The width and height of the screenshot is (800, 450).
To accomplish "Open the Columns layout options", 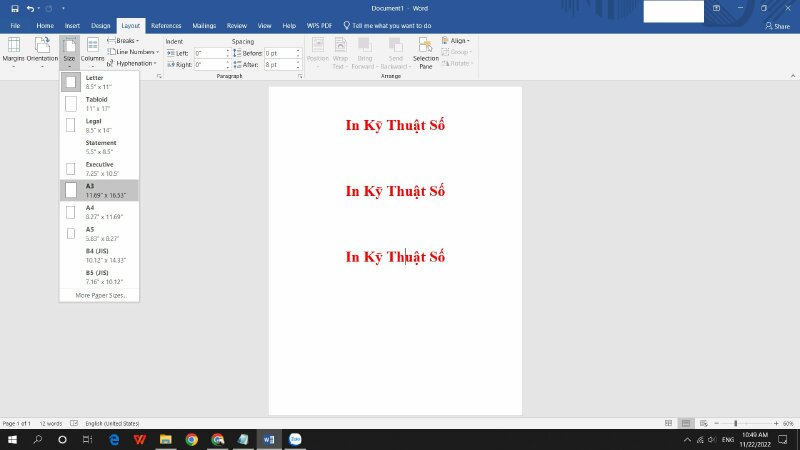I will click(x=93, y=50).
